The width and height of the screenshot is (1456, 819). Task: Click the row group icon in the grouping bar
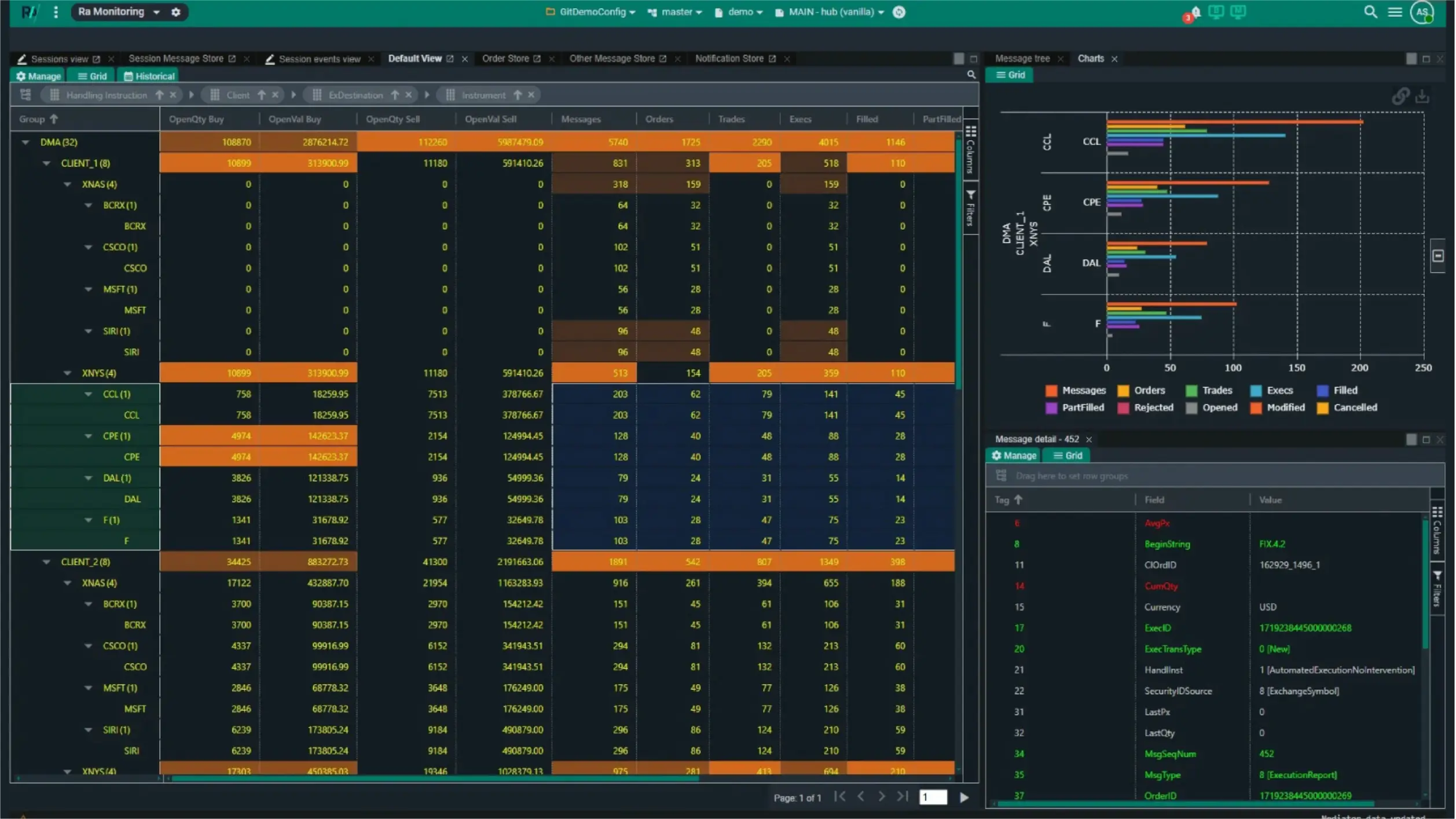tap(25, 95)
